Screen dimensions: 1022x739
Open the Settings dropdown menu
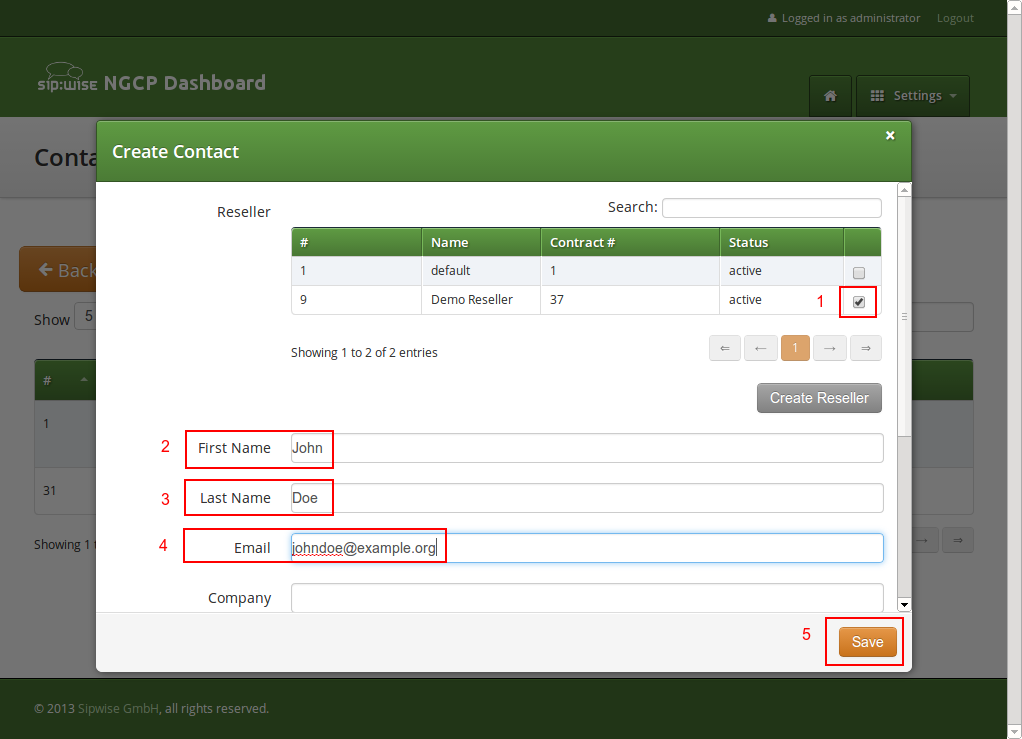tap(912, 95)
